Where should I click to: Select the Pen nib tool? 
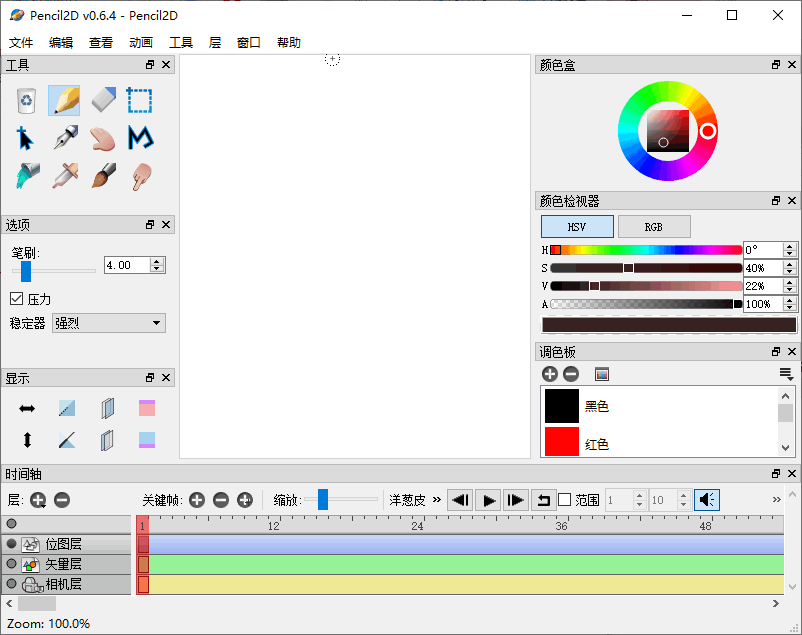coord(65,138)
